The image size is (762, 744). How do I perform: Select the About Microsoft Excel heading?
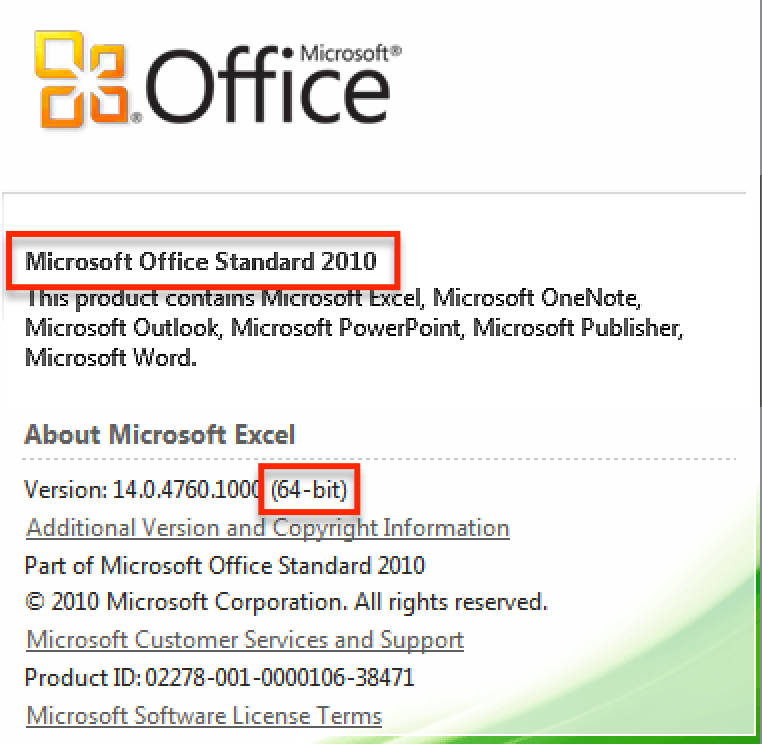(160, 435)
